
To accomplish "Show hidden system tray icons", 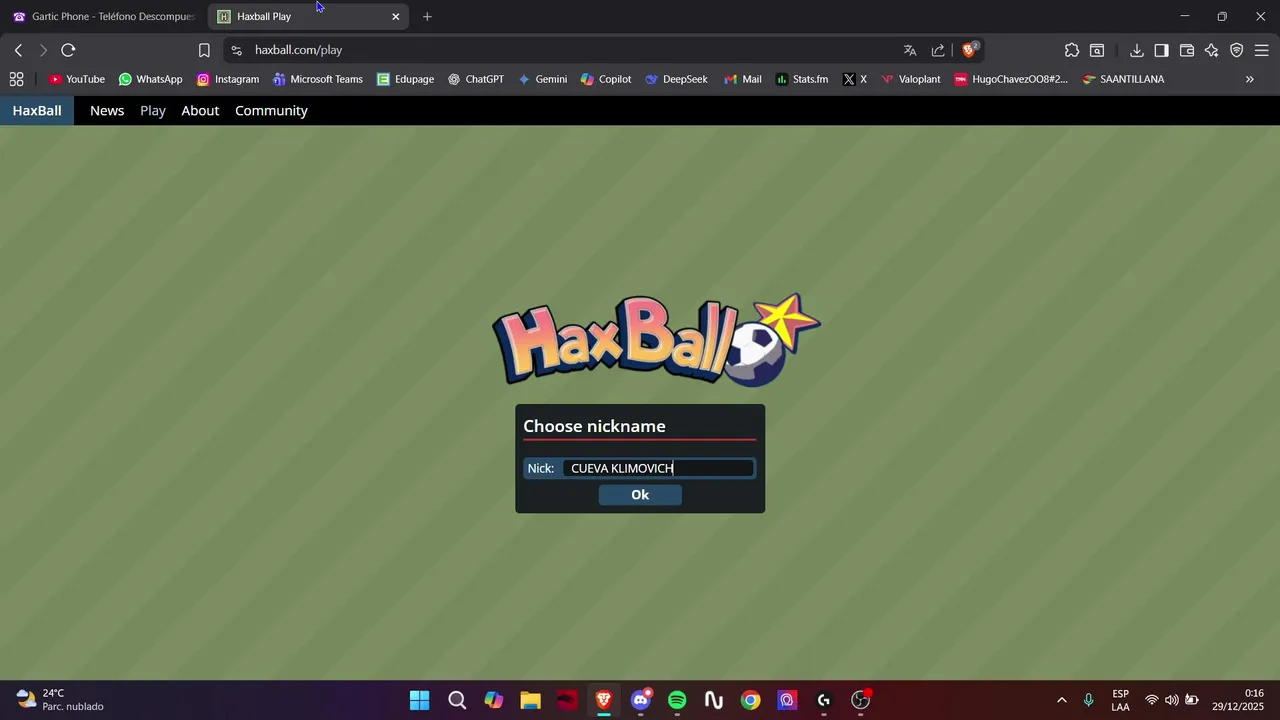I will [1061, 700].
